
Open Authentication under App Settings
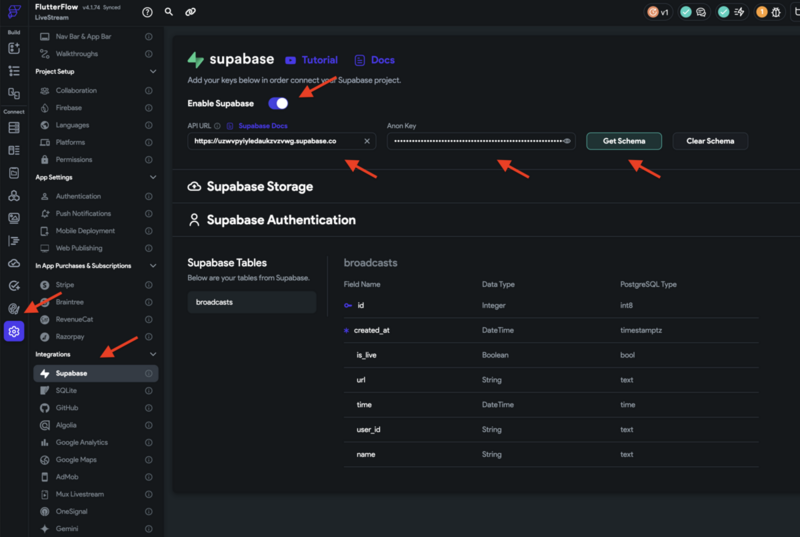[x=96, y=196]
